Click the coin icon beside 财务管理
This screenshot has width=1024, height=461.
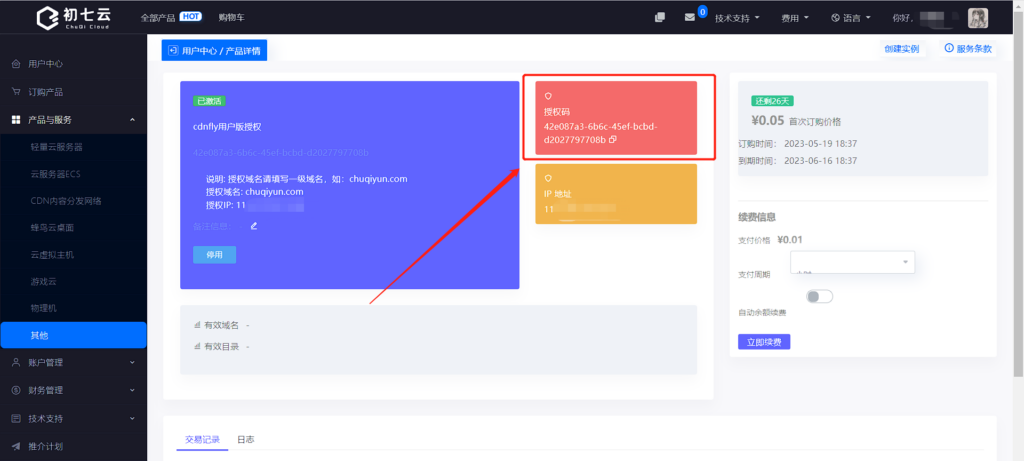16,390
